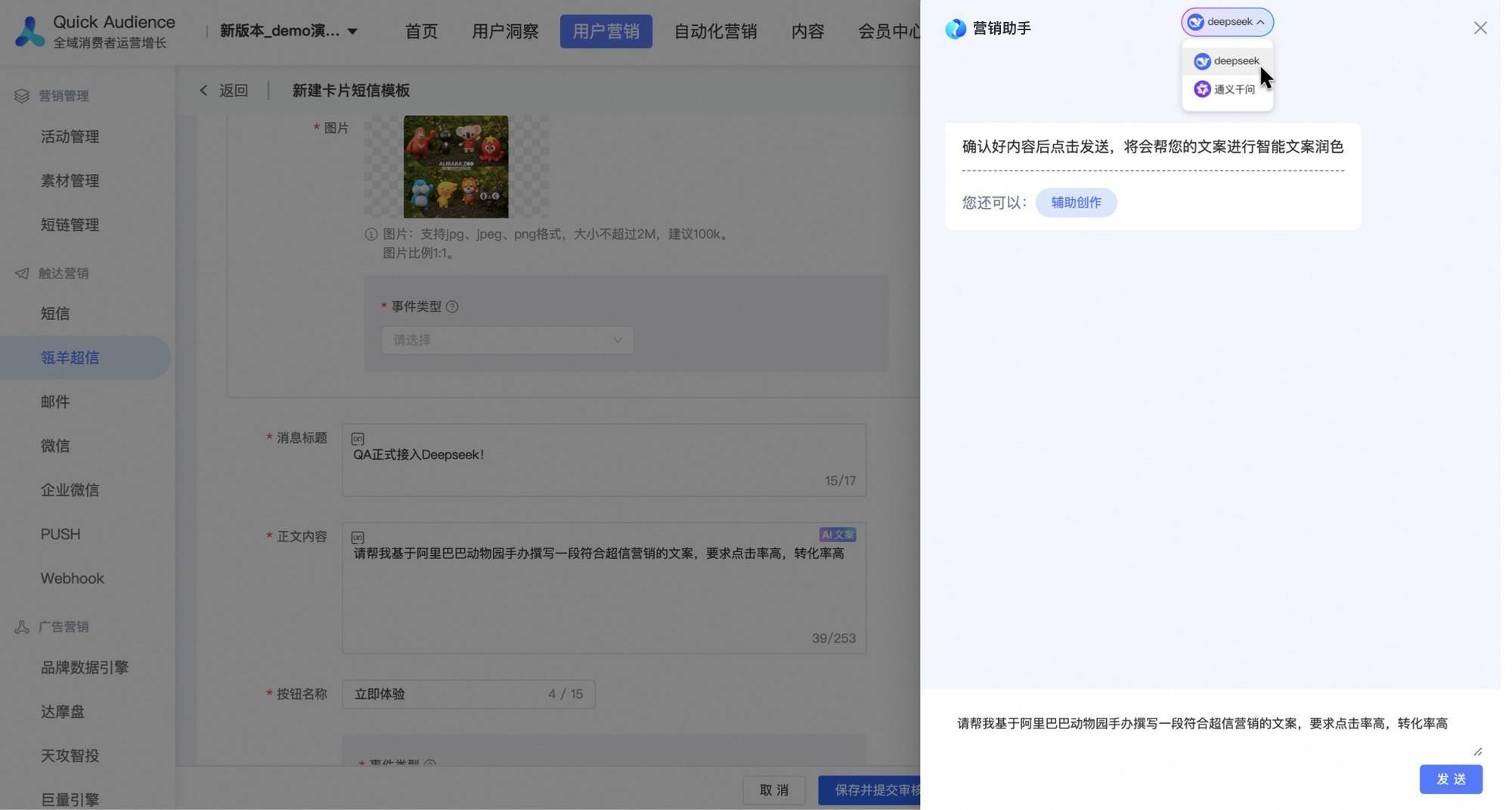Open 活动管理 in the sidebar
The height and width of the screenshot is (810, 1512).
pyautogui.click(x=70, y=137)
